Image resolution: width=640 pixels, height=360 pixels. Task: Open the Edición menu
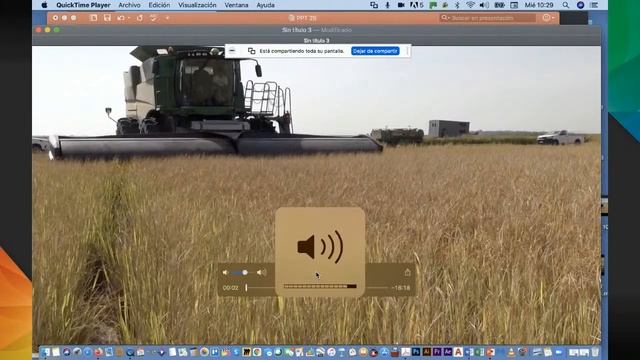click(x=159, y=5)
